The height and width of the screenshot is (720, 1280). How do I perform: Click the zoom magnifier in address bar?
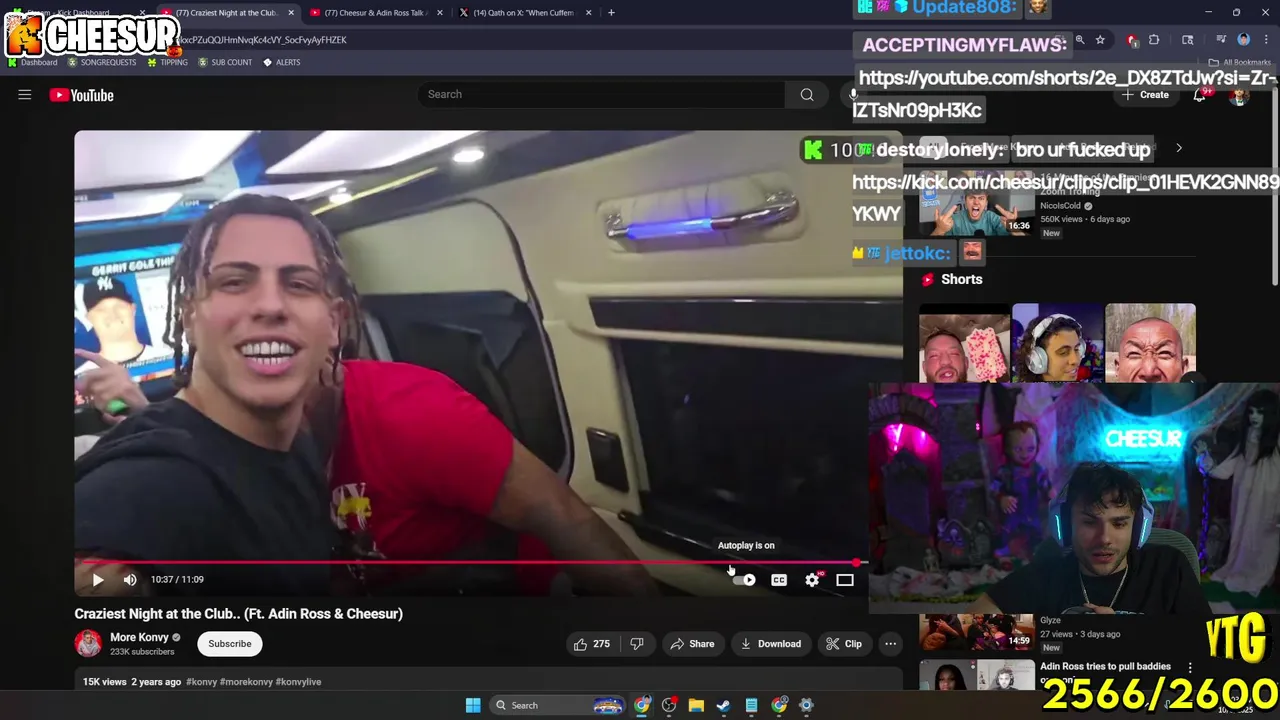[1080, 40]
